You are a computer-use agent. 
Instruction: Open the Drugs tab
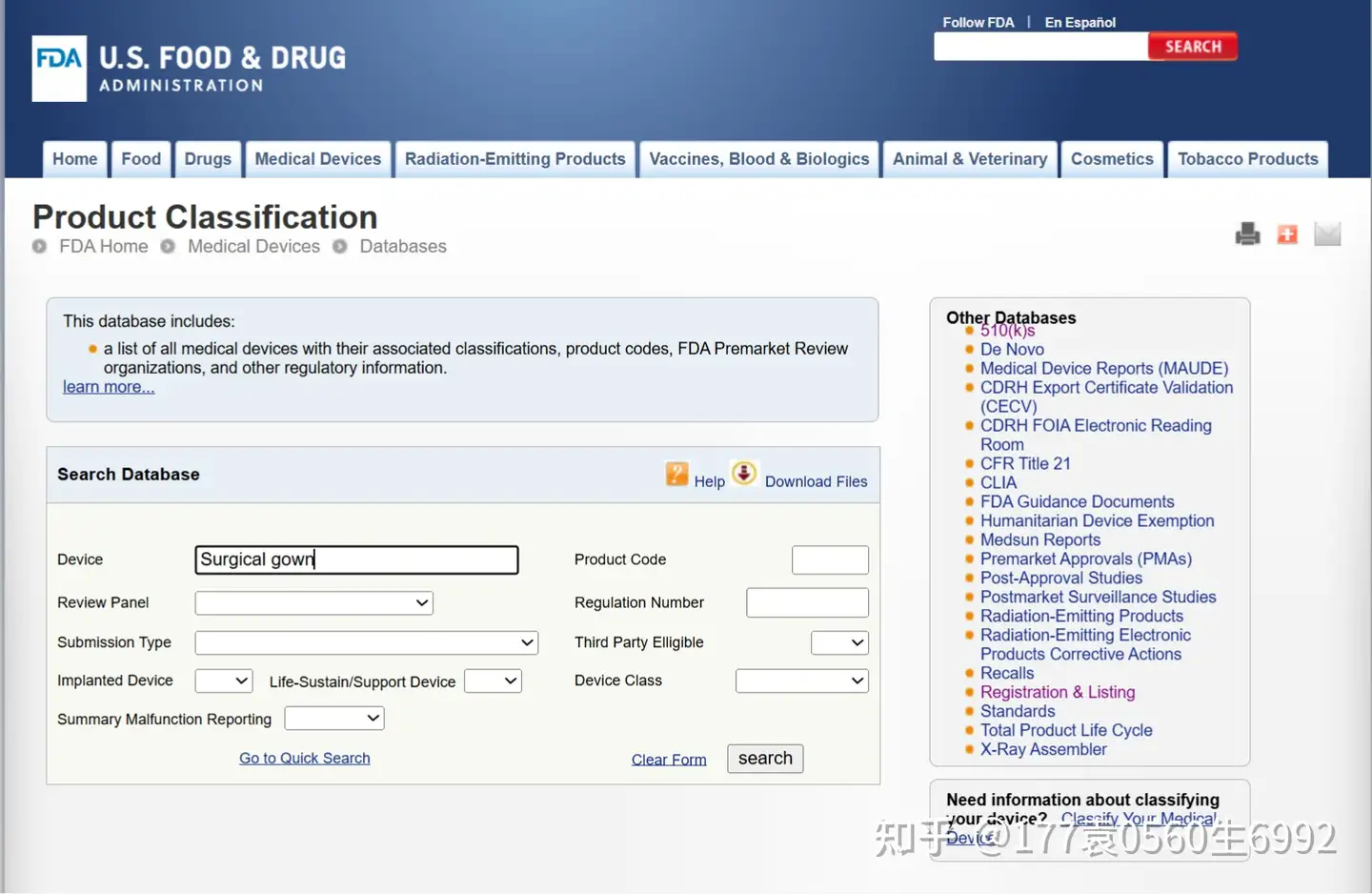[208, 159]
